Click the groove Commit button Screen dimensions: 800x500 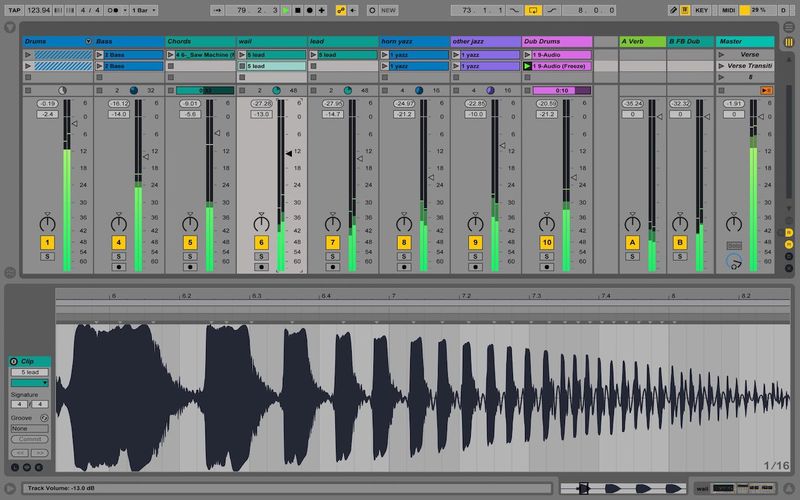point(30,439)
